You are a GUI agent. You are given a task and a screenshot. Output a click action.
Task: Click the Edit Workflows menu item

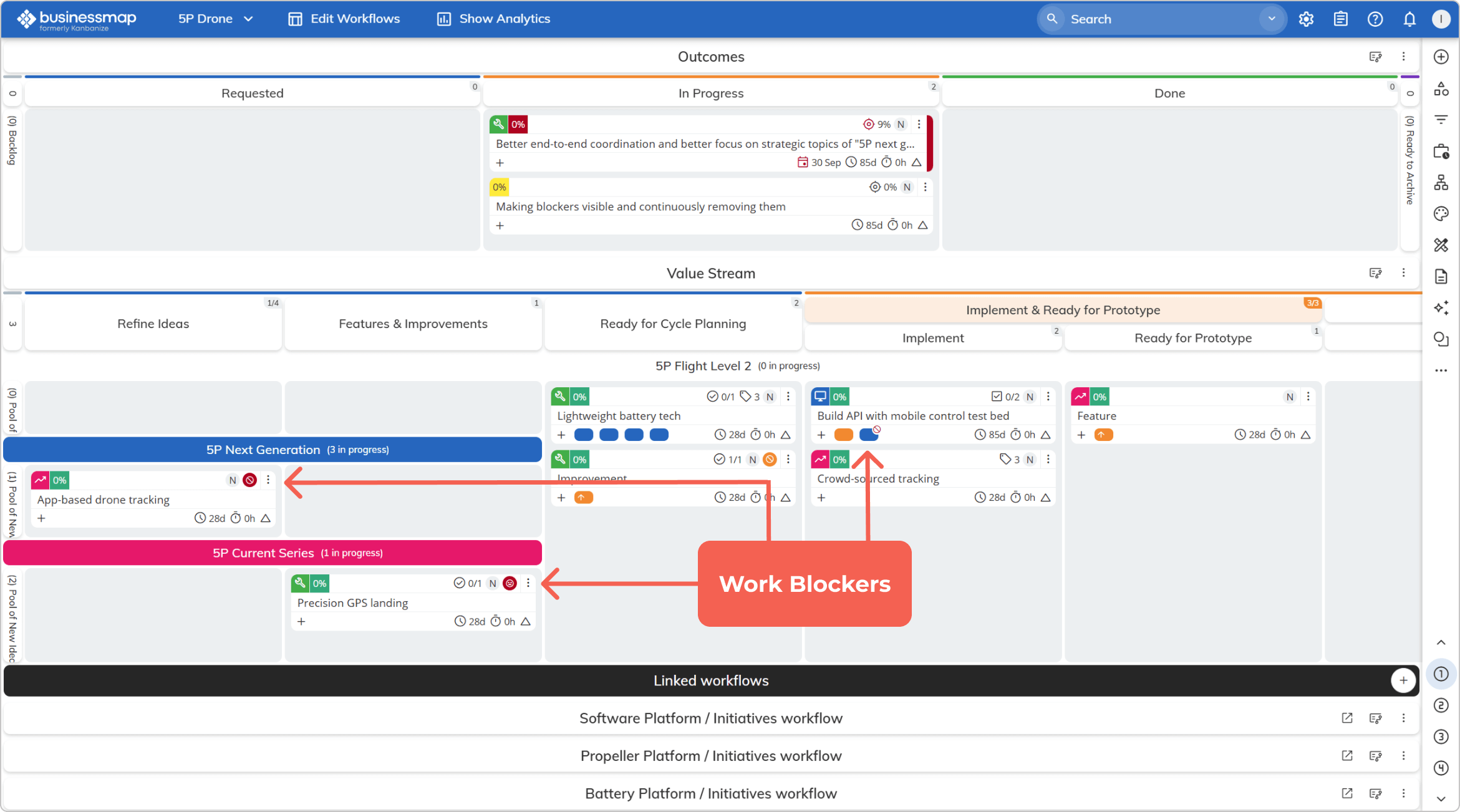[343, 19]
